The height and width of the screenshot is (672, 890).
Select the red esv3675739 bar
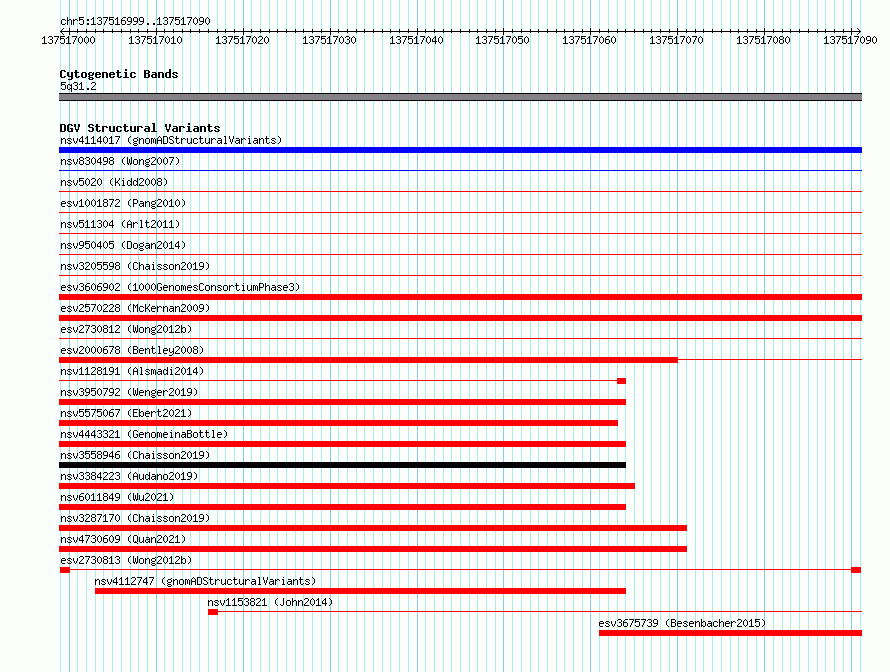point(731,633)
